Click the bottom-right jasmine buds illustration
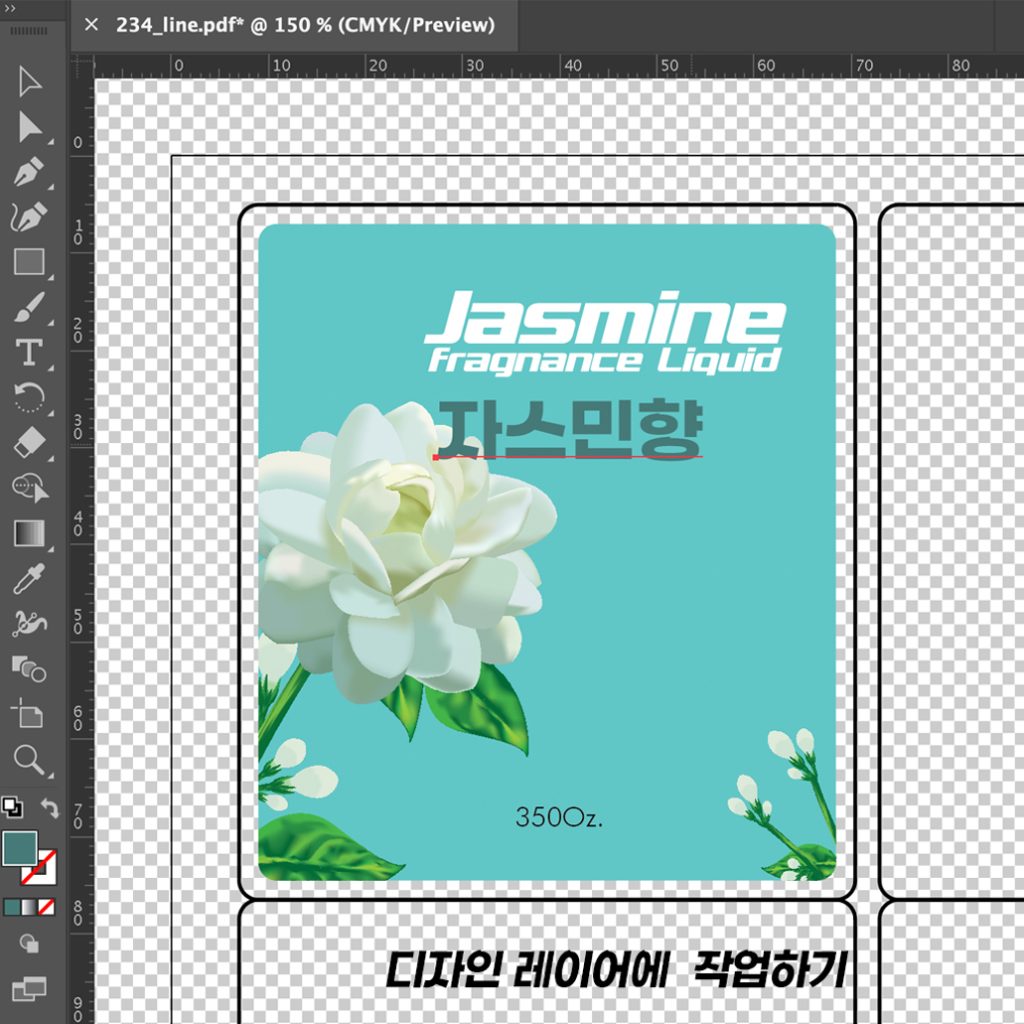Screen dimensions: 1024x1024 784,805
